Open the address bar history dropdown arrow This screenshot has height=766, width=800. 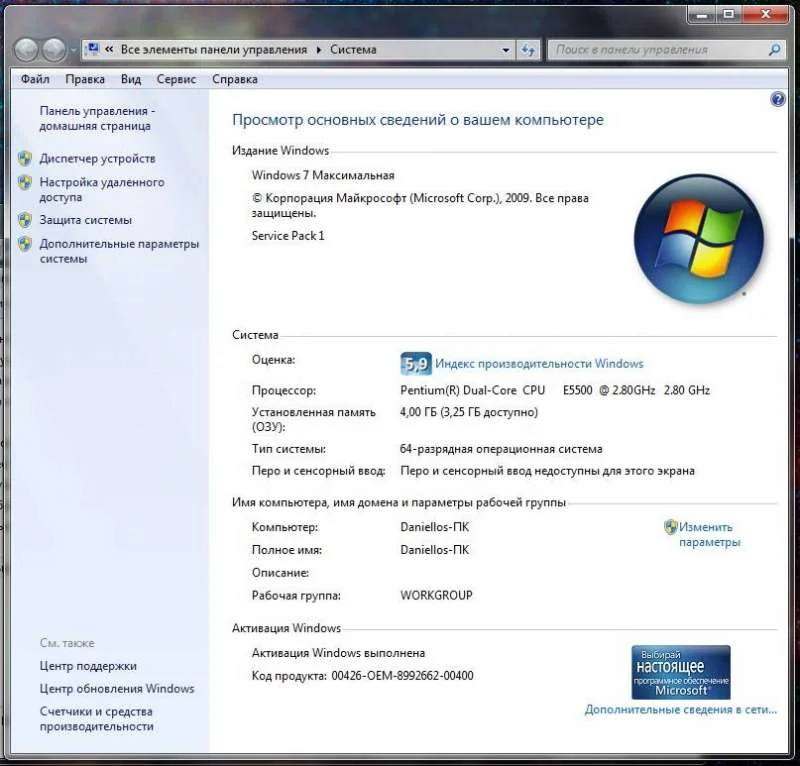pyautogui.click(x=506, y=50)
